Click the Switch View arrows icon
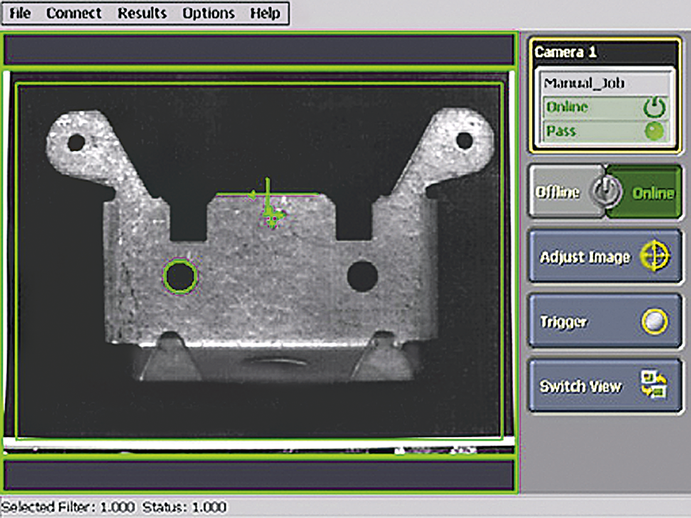This screenshot has height=518, width=691. (653, 387)
